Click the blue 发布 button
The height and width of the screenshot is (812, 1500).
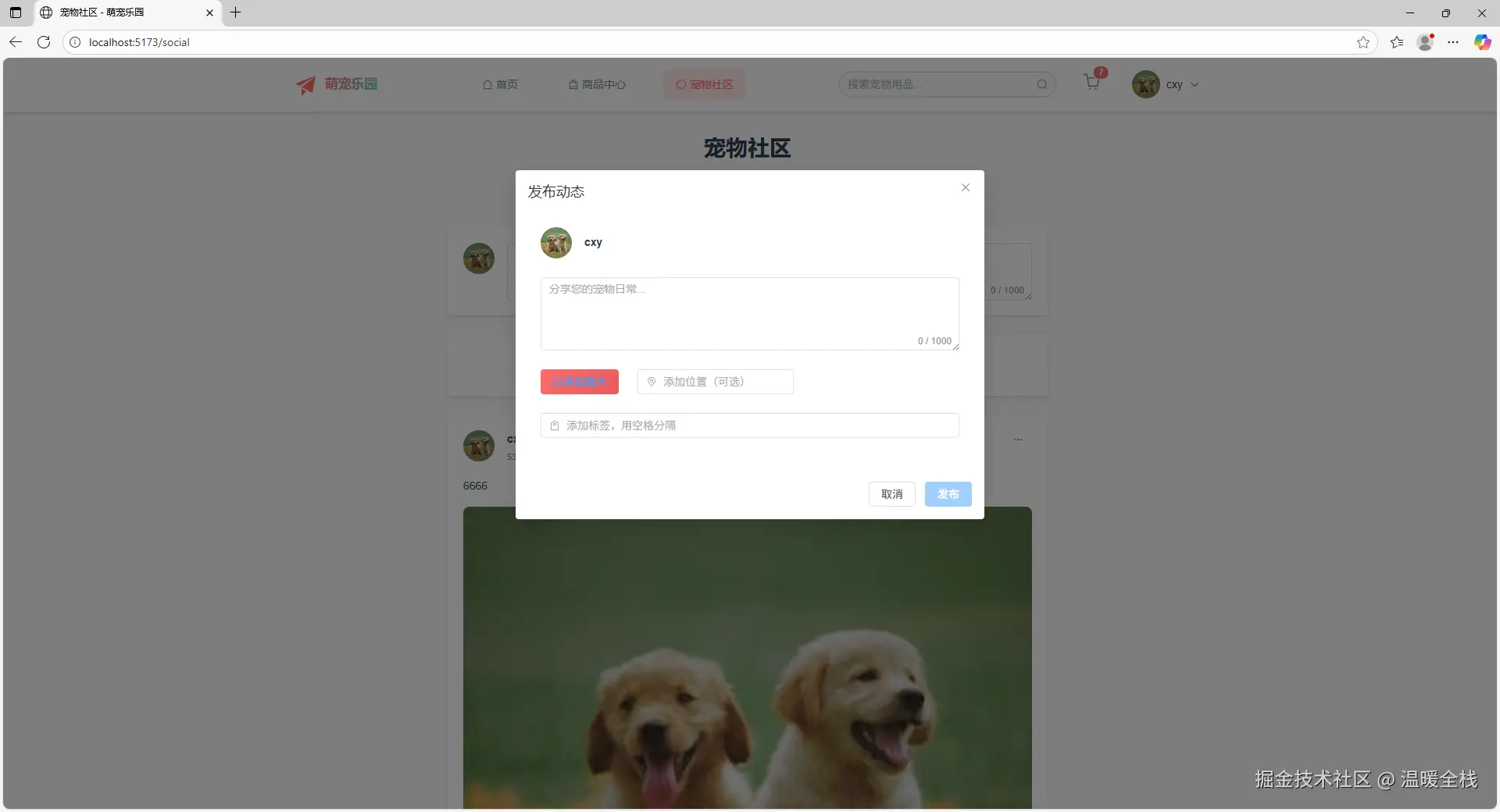pos(948,494)
